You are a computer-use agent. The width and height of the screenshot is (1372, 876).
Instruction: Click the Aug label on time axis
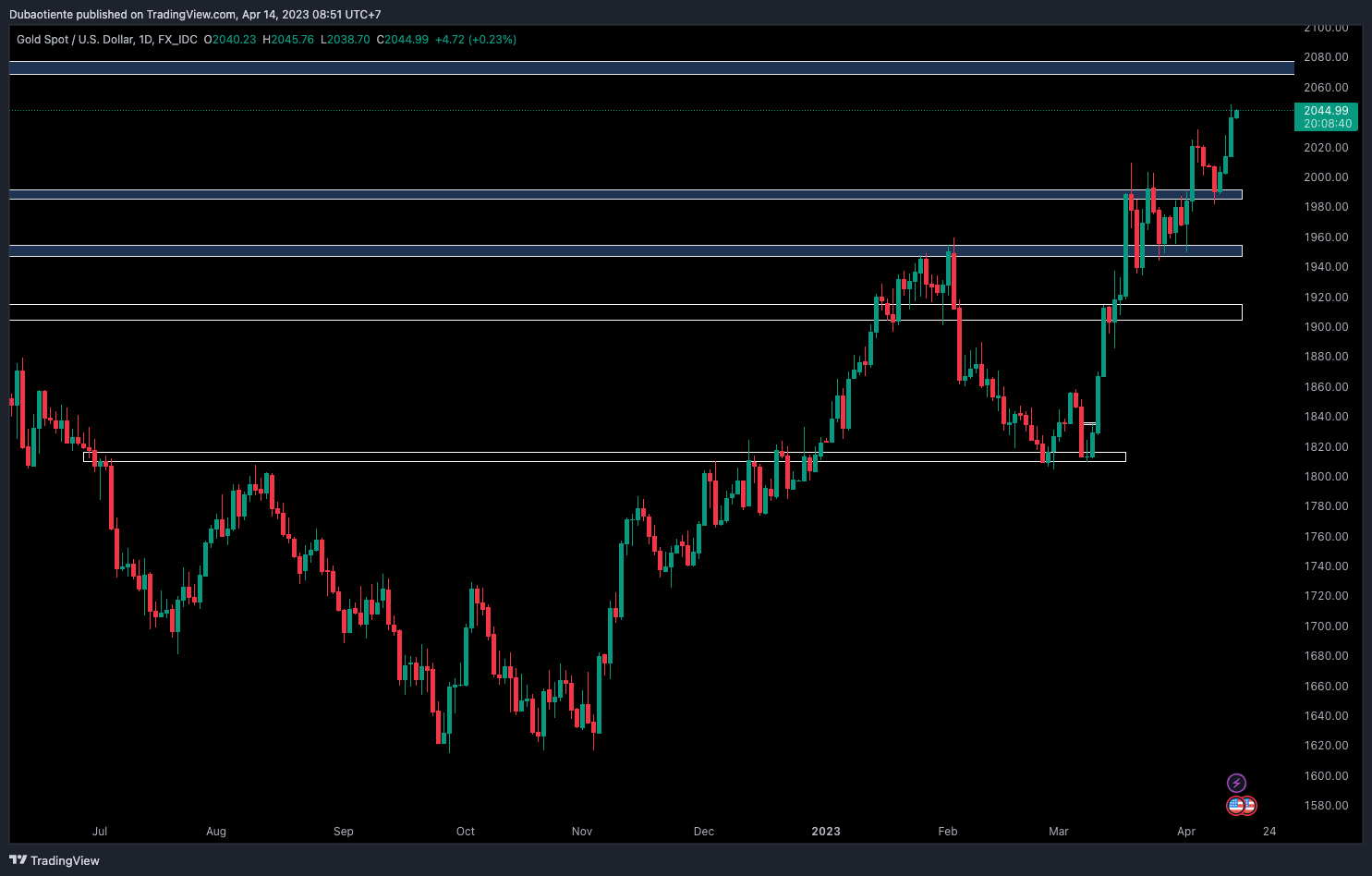click(216, 832)
